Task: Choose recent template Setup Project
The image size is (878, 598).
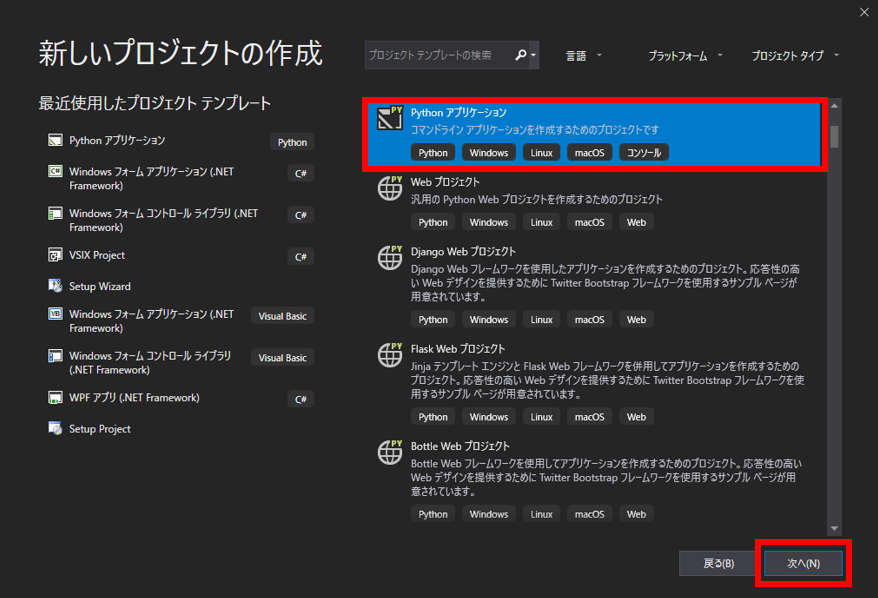Action: tap(100, 429)
